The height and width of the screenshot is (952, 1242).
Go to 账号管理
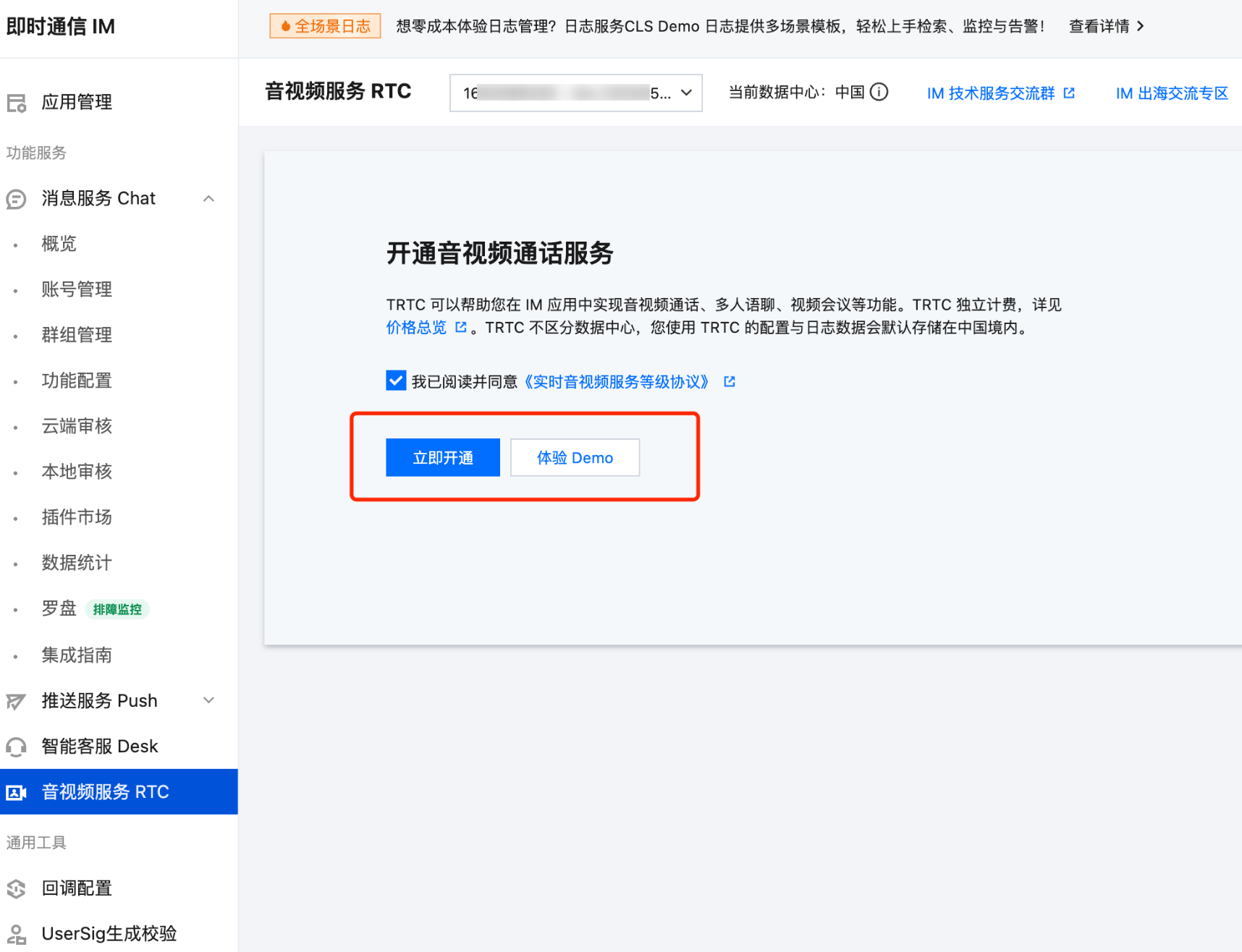tap(77, 289)
